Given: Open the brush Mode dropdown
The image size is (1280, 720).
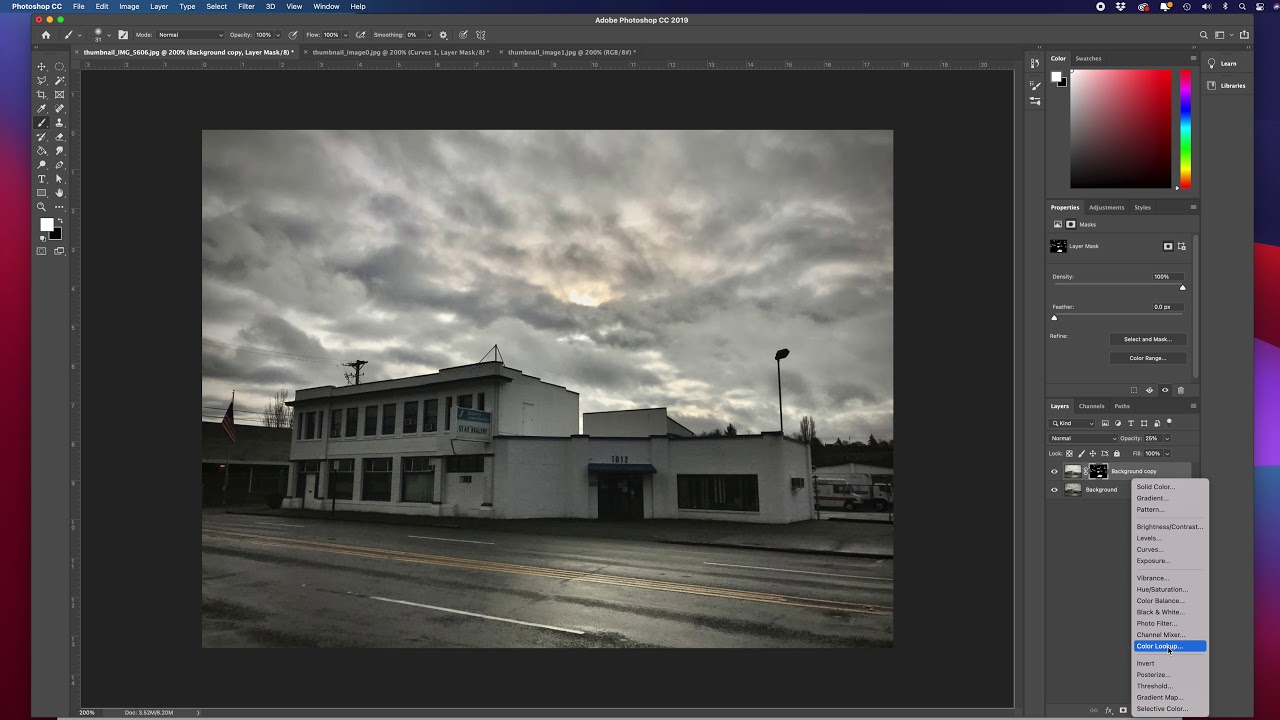Looking at the screenshot, I should 190,35.
